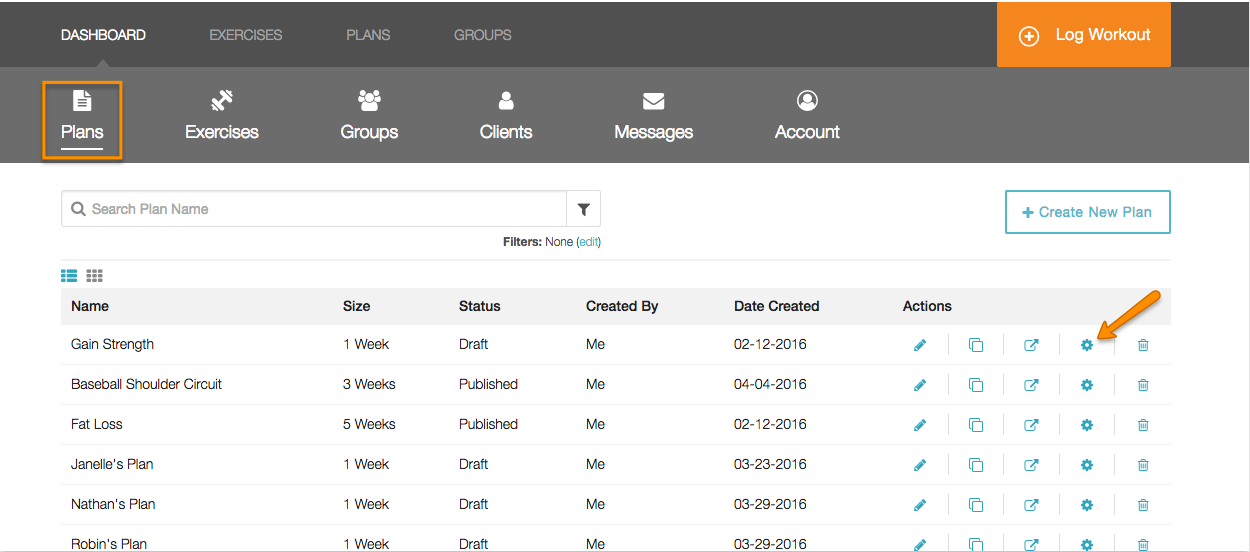Switch to grid view layout

[95, 276]
